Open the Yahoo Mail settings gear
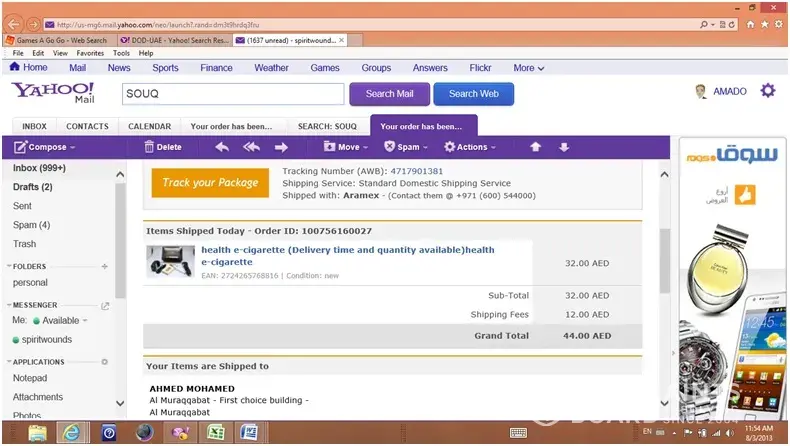 click(x=767, y=91)
